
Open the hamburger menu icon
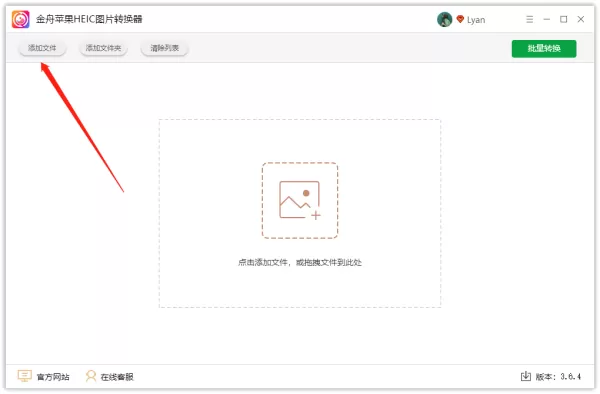click(x=530, y=19)
